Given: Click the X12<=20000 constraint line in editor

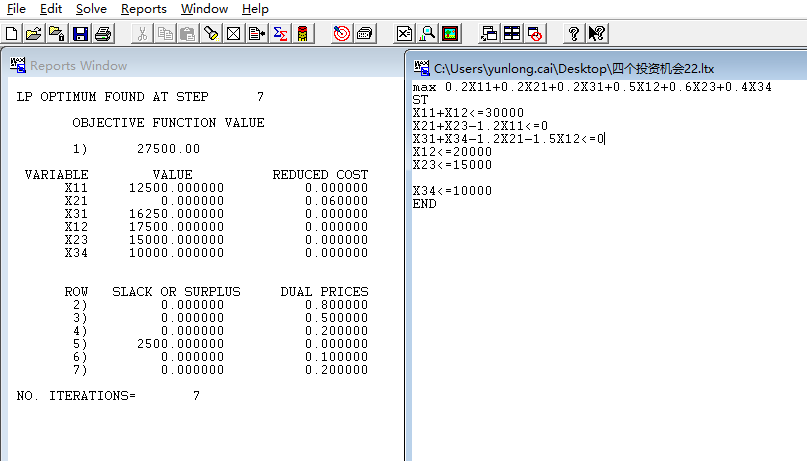Looking at the screenshot, I should point(452,152).
